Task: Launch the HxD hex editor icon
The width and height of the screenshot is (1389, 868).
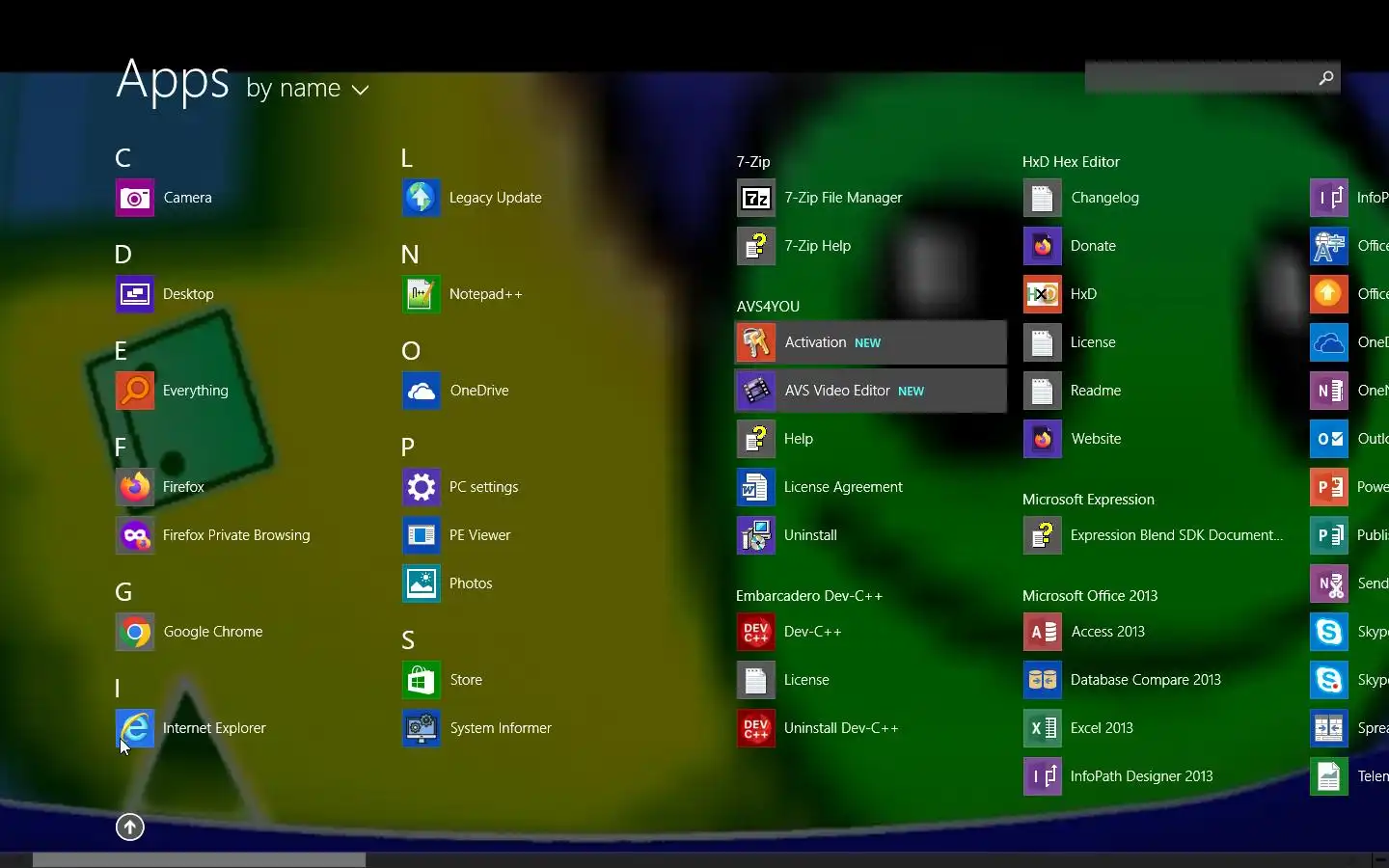Action: click(1043, 294)
